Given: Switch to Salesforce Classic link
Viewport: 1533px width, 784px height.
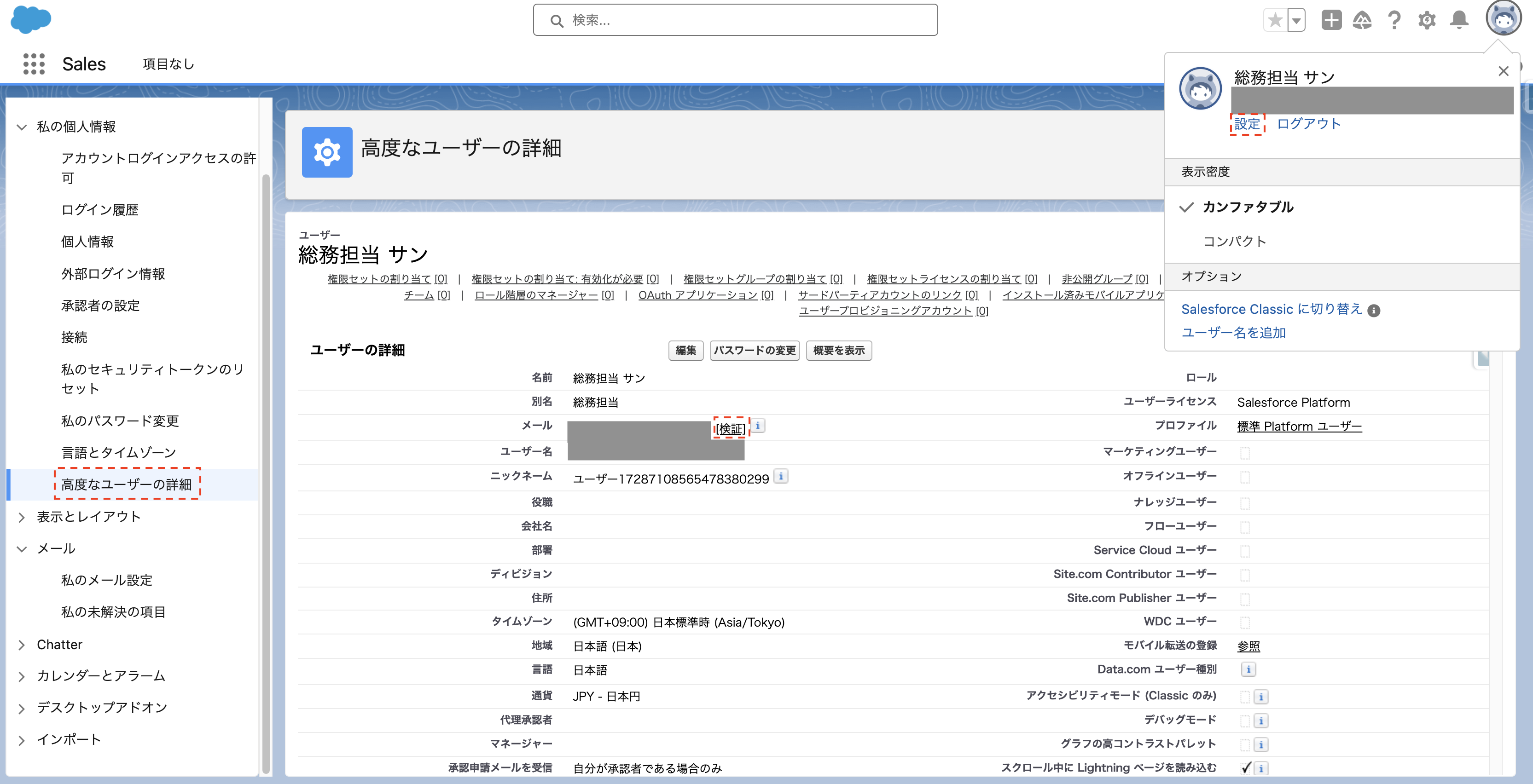Looking at the screenshot, I should 1271,309.
